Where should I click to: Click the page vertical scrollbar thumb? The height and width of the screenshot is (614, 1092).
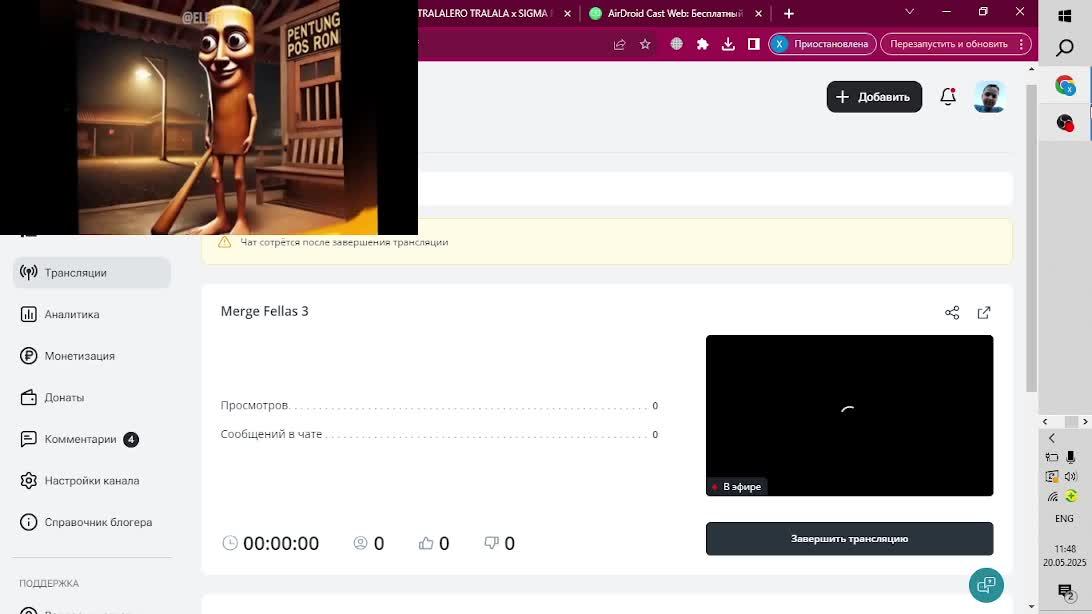1031,237
